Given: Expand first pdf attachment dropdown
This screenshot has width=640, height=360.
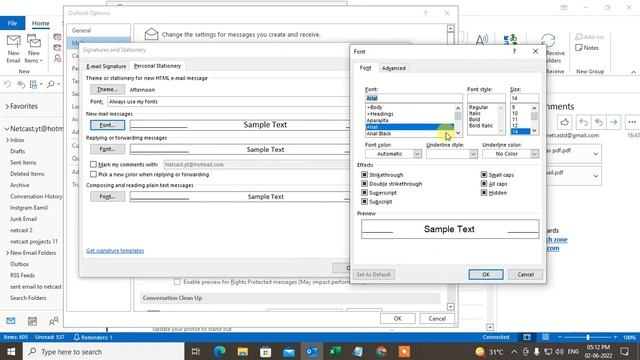Looking at the screenshot, I should (596, 154).
